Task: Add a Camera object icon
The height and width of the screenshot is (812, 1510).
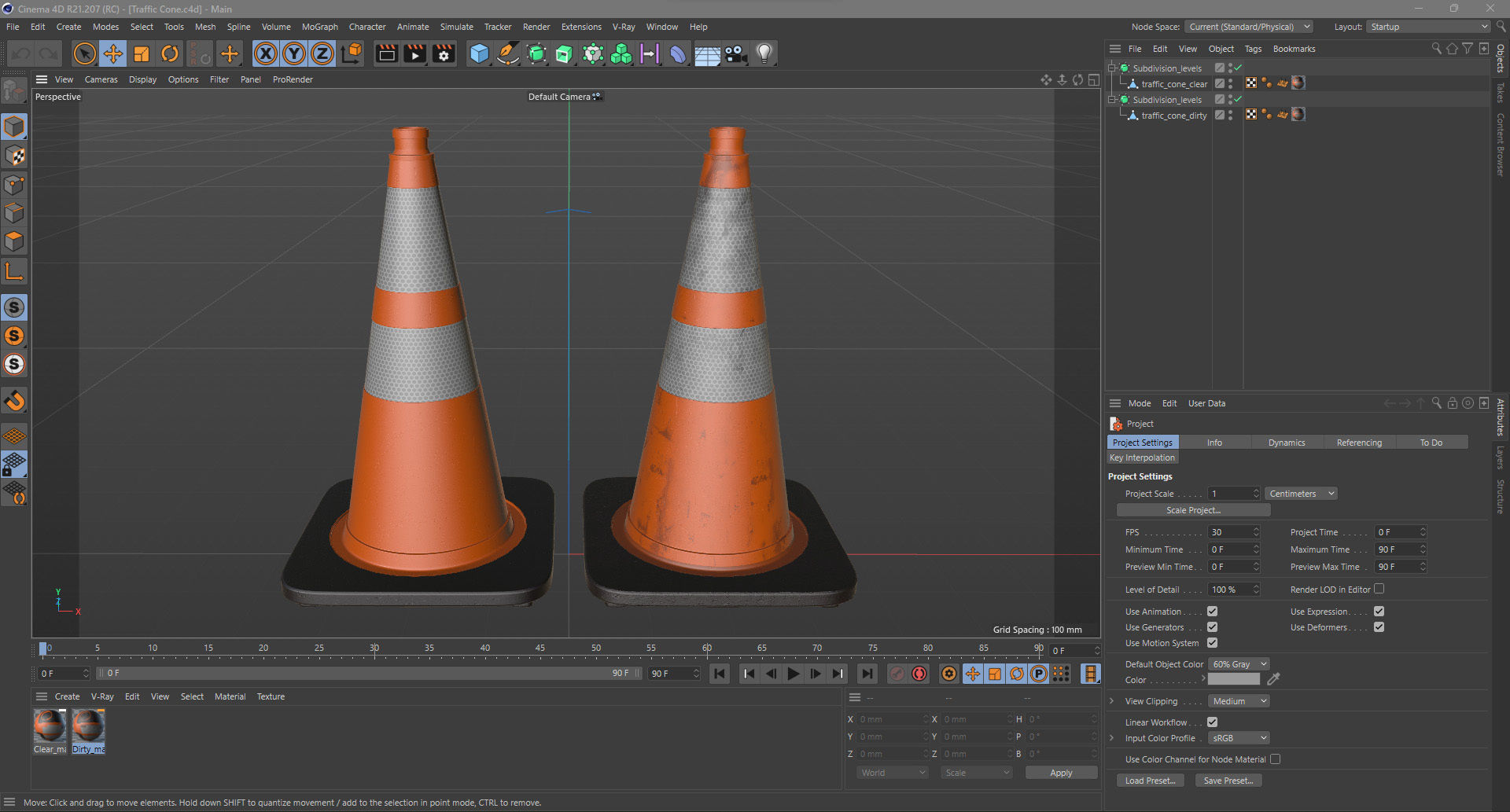Action: pyautogui.click(x=735, y=53)
